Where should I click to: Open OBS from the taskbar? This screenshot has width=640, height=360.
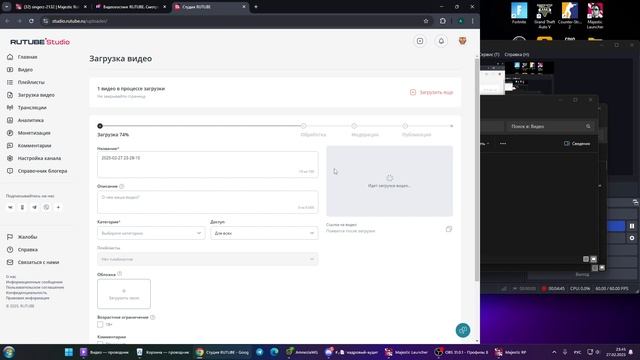(x=461, y=352)
